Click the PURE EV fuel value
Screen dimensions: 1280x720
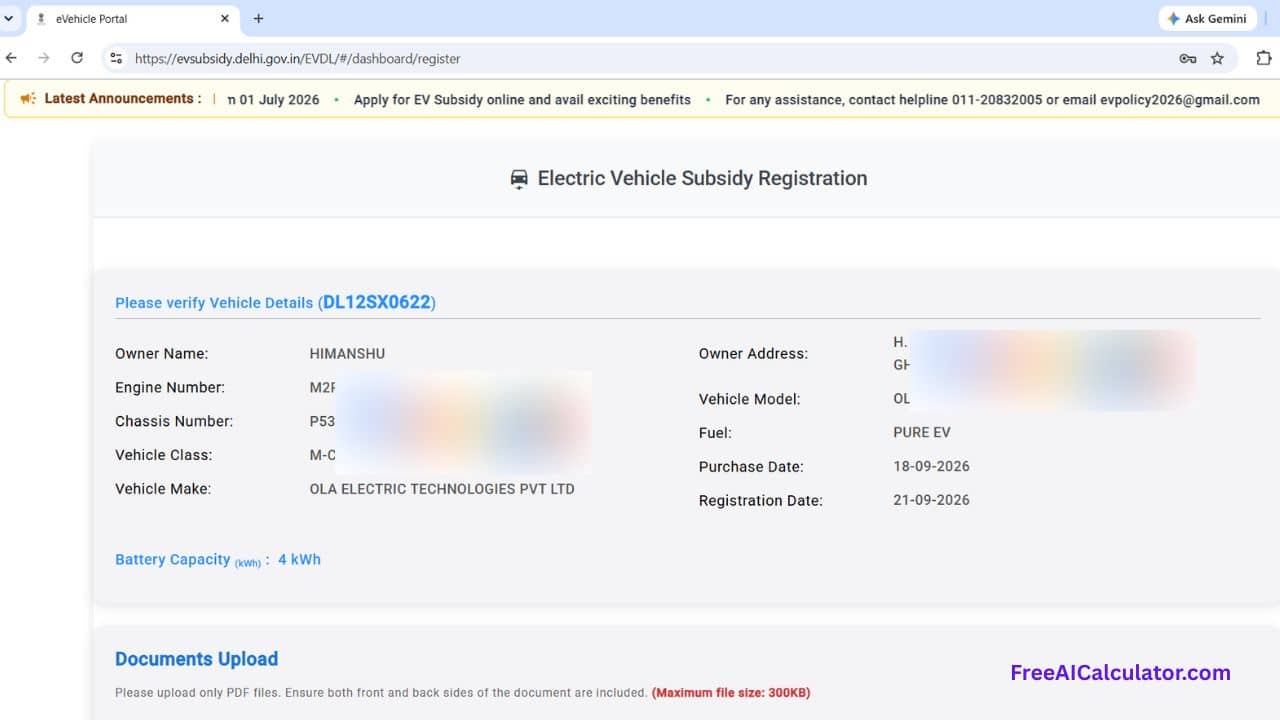pyautogui.click(x=922, y=433)
